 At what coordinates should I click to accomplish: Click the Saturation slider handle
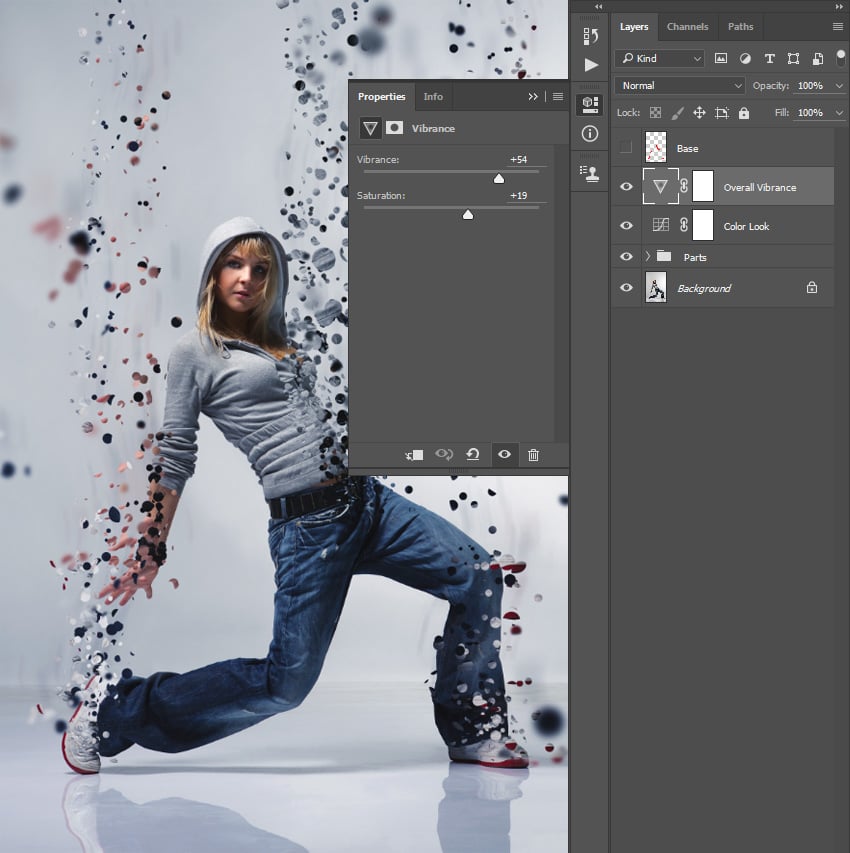467,214
